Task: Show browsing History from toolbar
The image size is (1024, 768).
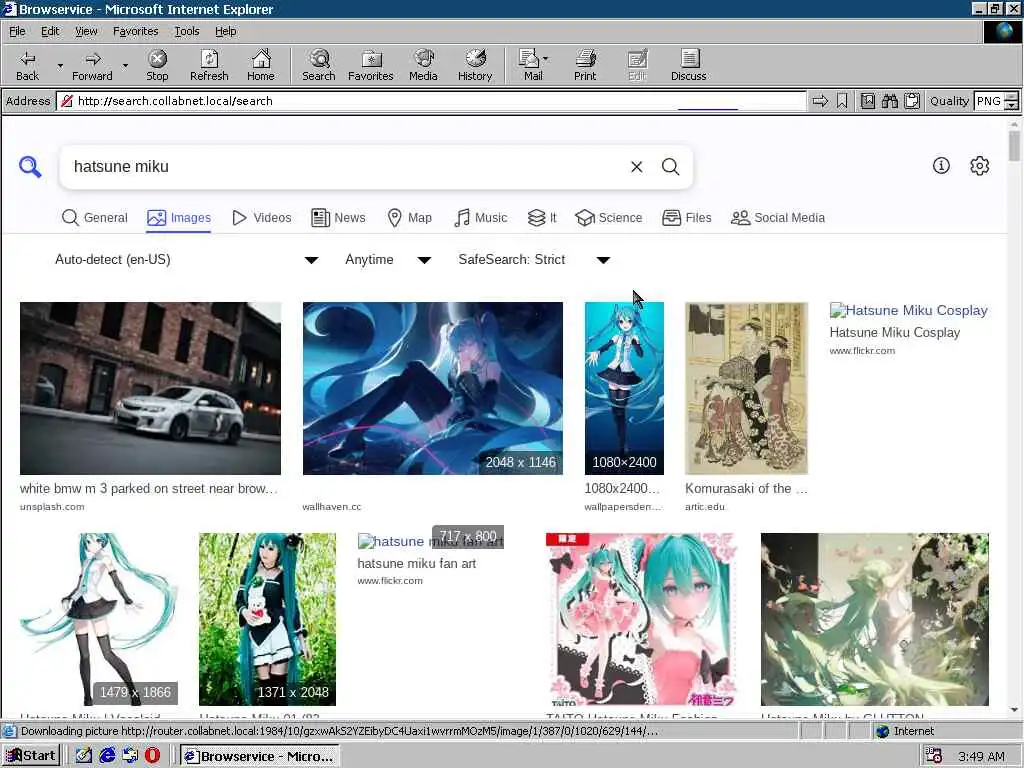Action: click(475, 65)
